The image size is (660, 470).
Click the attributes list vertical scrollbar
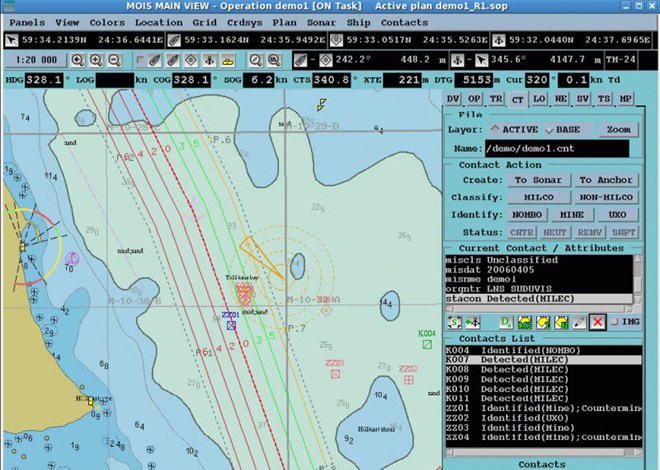click(x=638, y=279)
